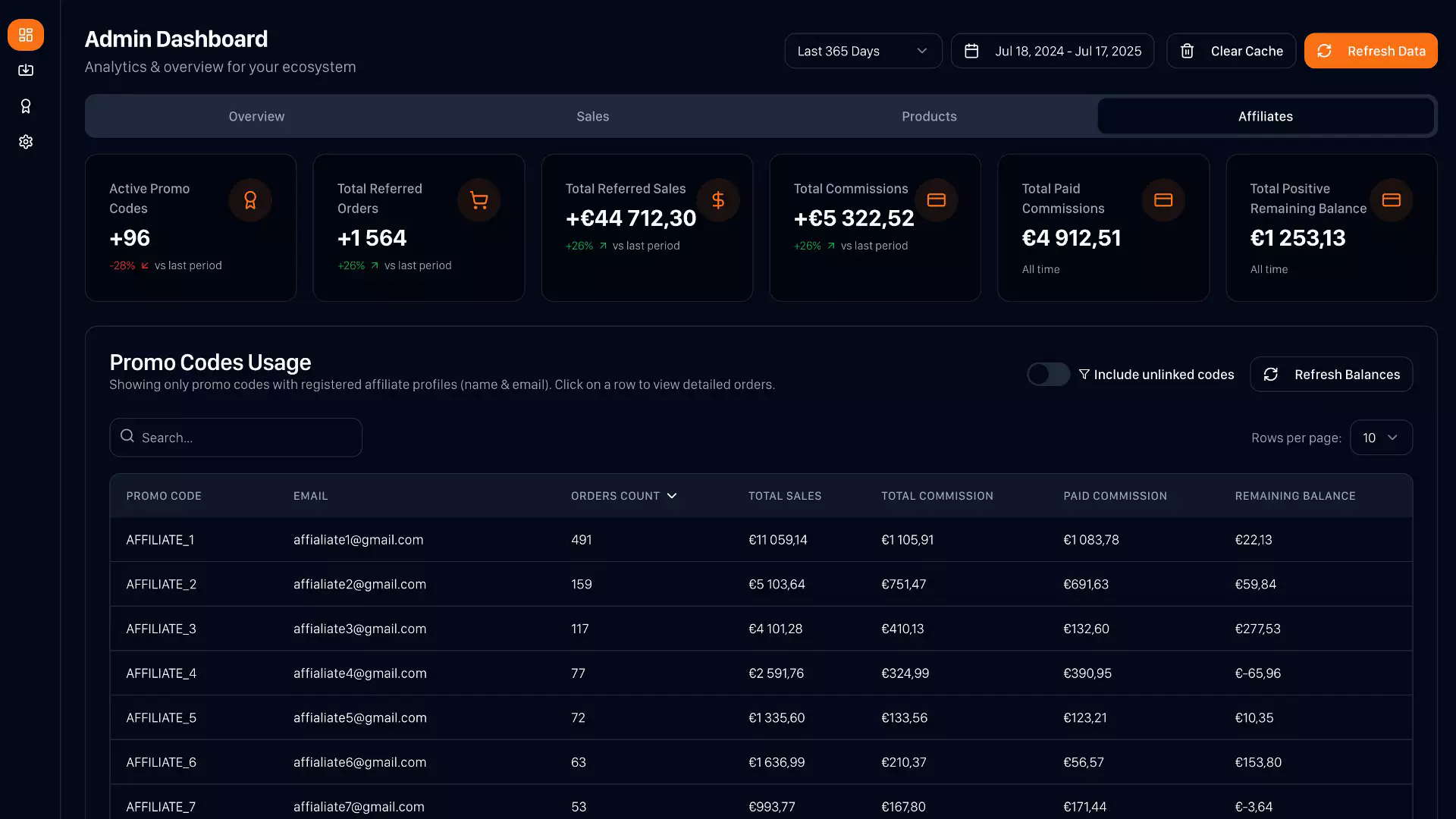
Task: Switch to the Overview tab
Action: coord(256,116)
